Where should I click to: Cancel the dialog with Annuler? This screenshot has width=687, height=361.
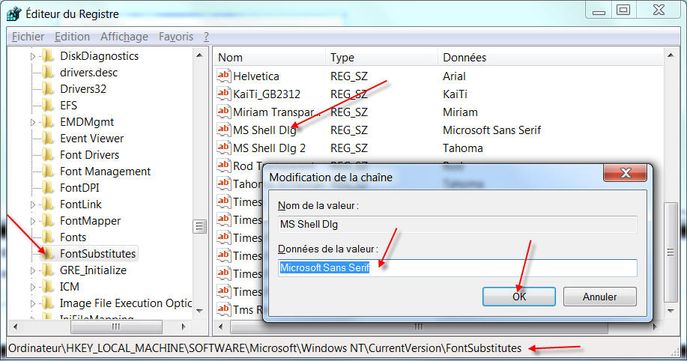click(599, 297)
